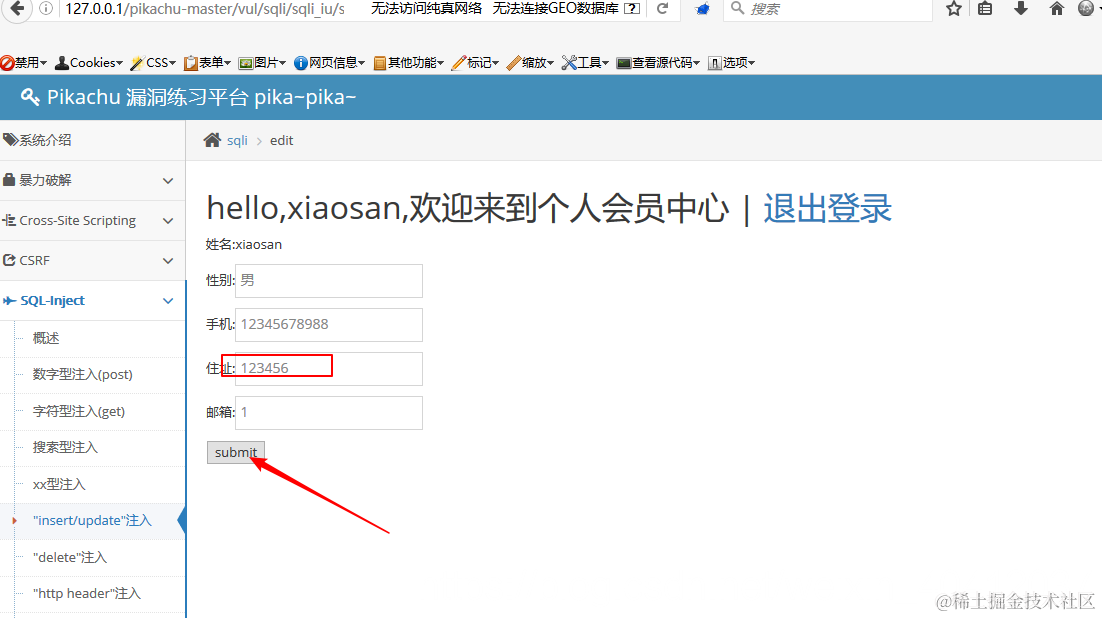Click the 无法连接GEO数据库 status text
The image size is (1102, 618).
pos(555,8)
